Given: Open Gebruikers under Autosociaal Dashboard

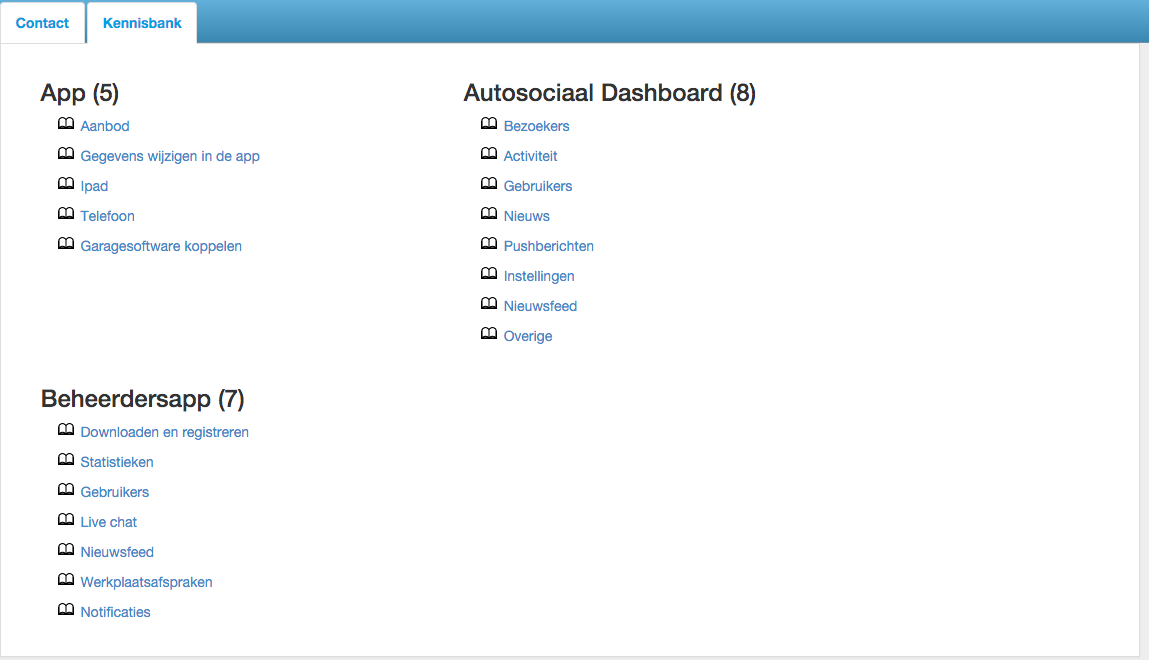Looking at the screenshot, I should coord(538,186).
